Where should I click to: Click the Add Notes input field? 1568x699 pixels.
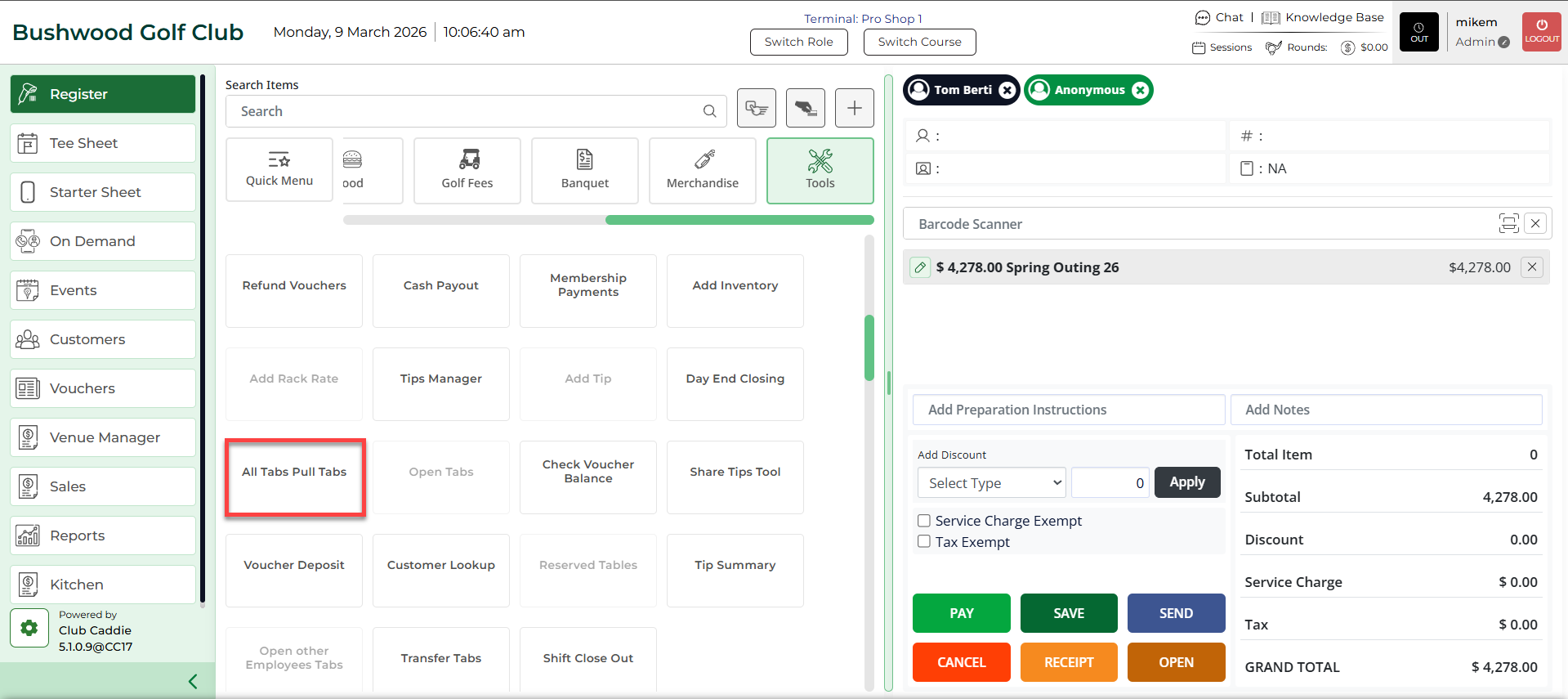(x=1386, y=410)
